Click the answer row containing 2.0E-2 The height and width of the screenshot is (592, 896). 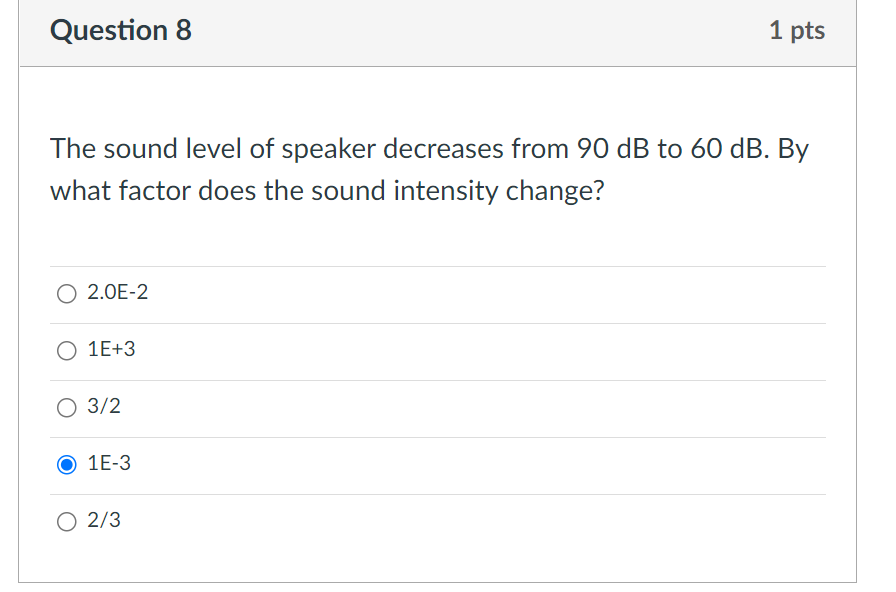(440, 293)
